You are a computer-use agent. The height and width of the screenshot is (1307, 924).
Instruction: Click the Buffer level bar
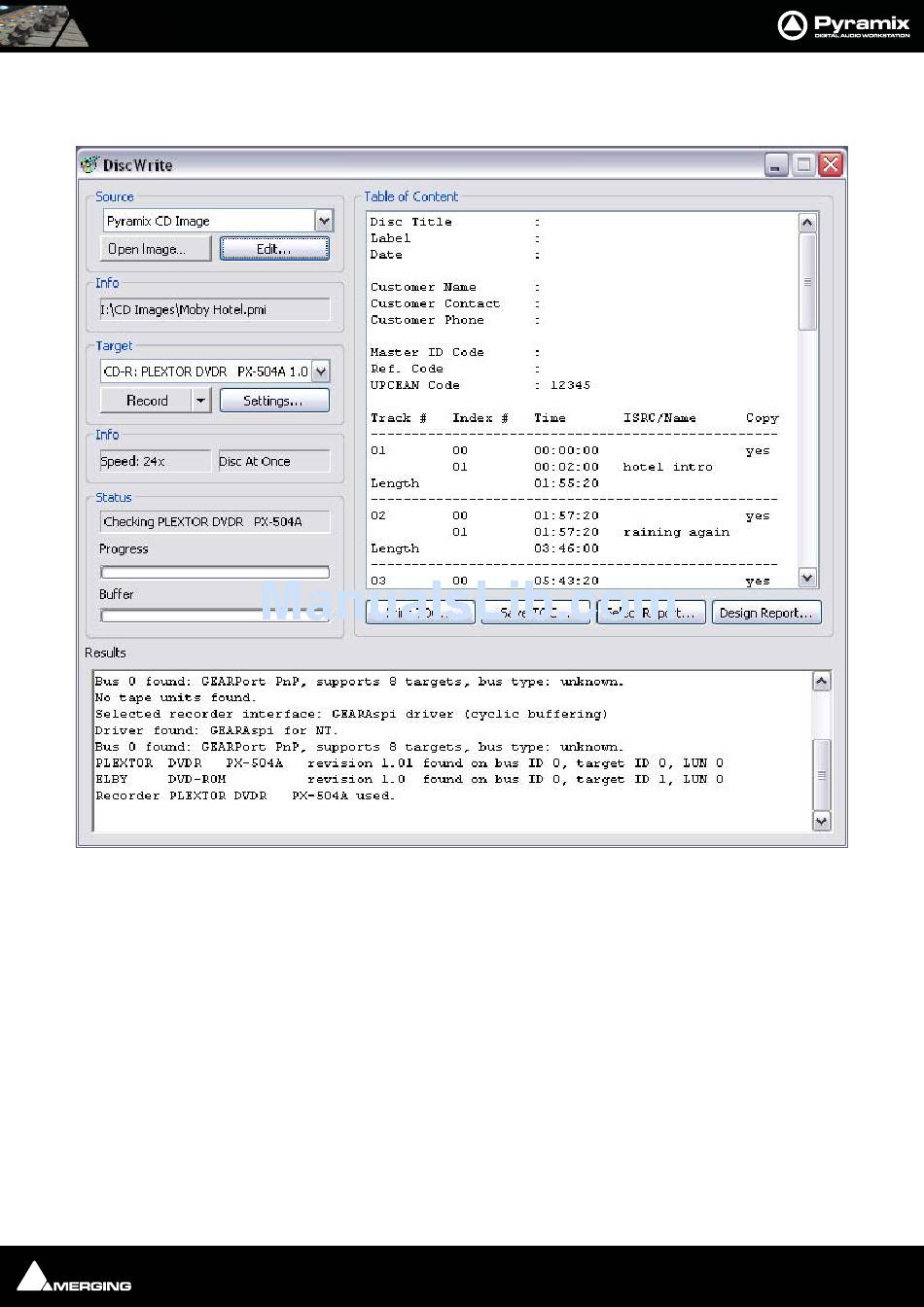215,616
